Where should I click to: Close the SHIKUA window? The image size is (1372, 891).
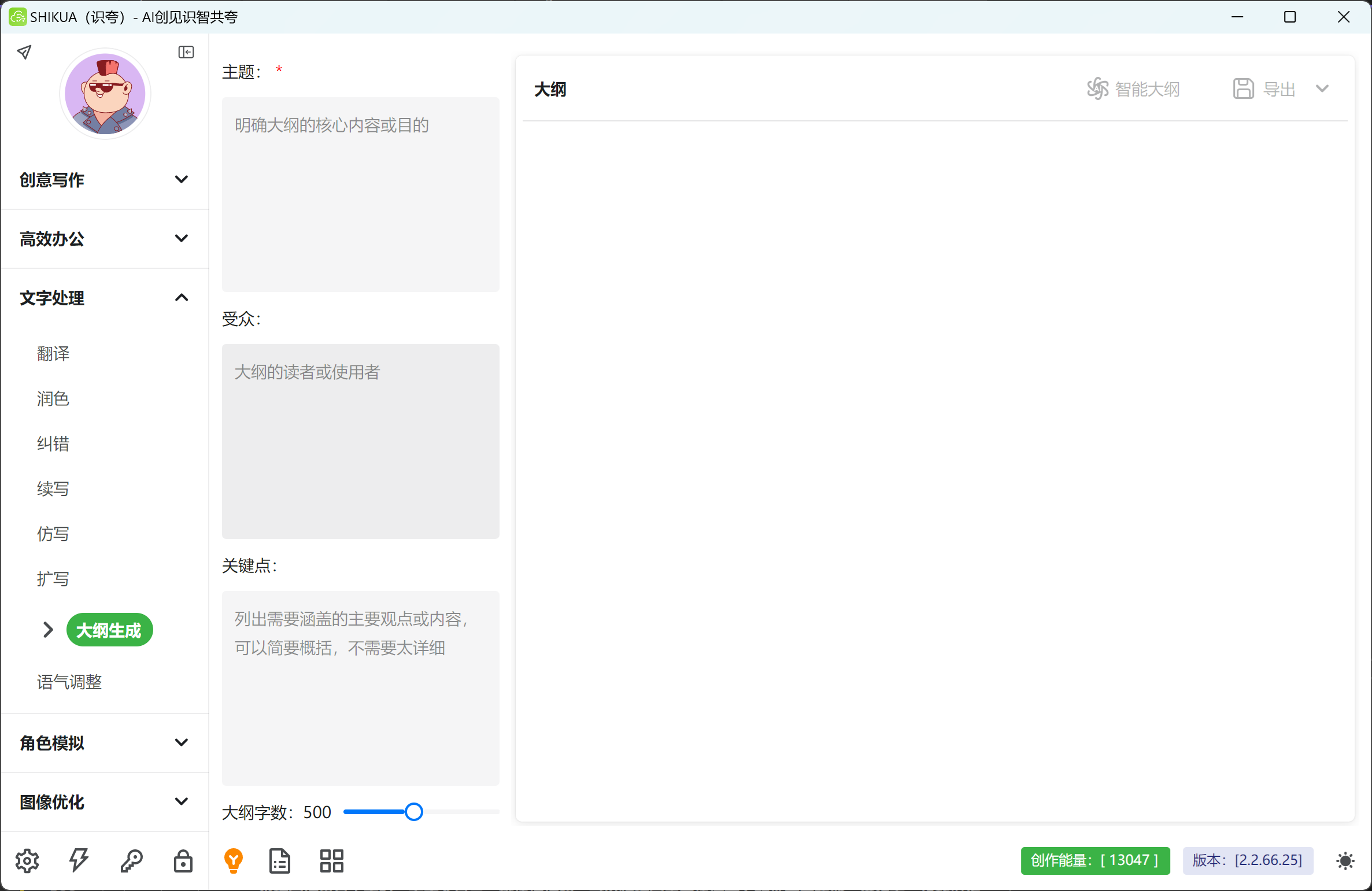[x=1344, y=17]
